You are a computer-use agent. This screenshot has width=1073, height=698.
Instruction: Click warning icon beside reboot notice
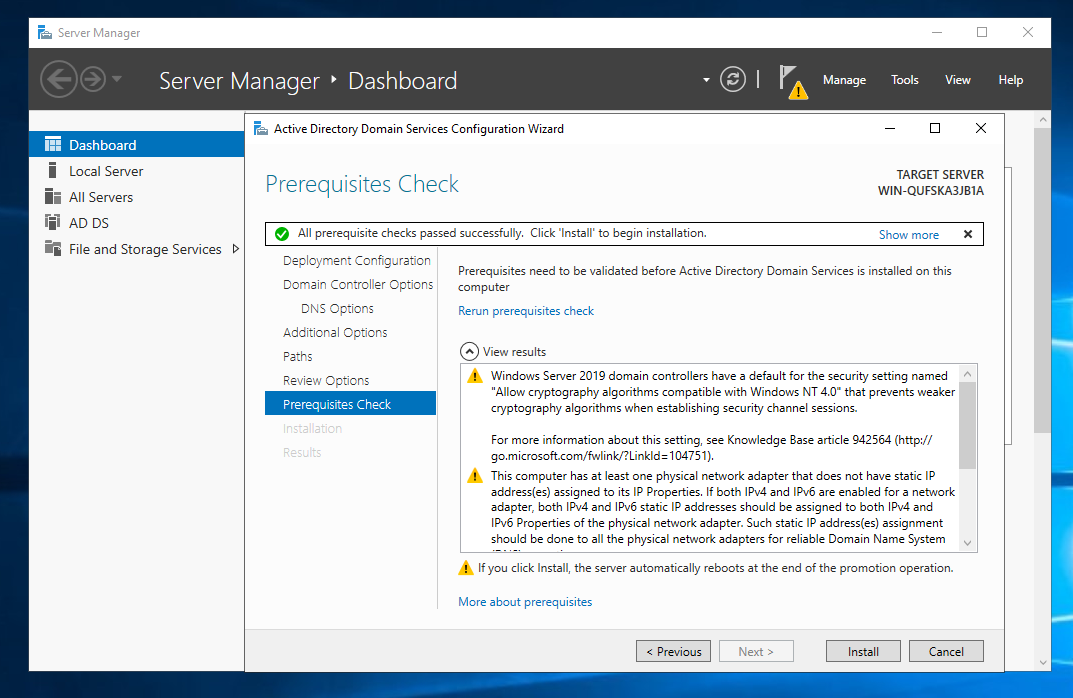click(465, 568)
